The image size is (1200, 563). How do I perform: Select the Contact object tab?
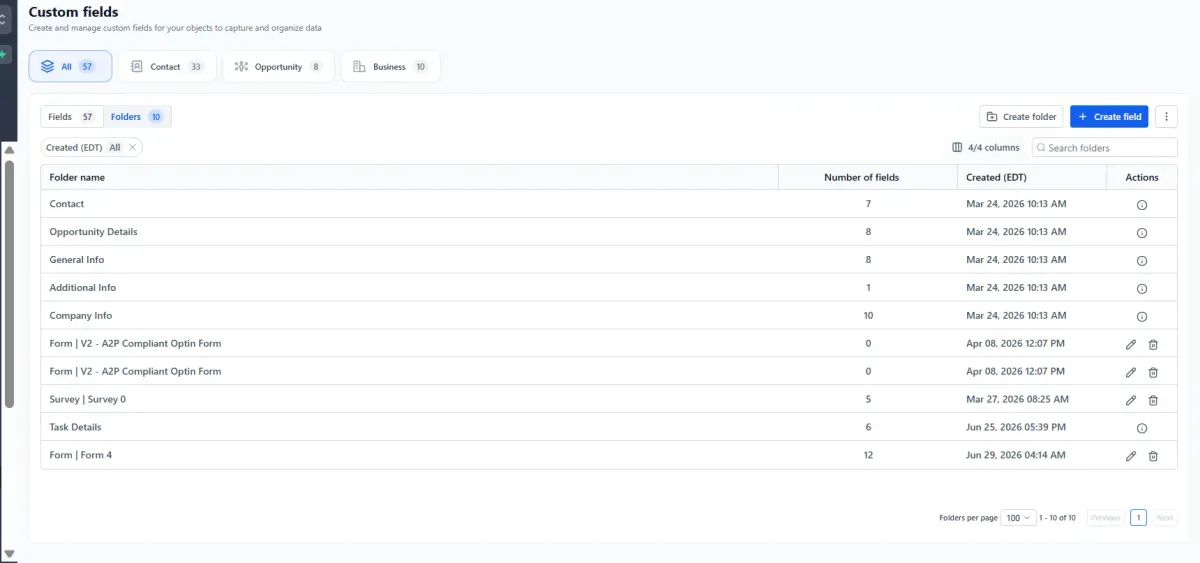(x=167, y=67)
